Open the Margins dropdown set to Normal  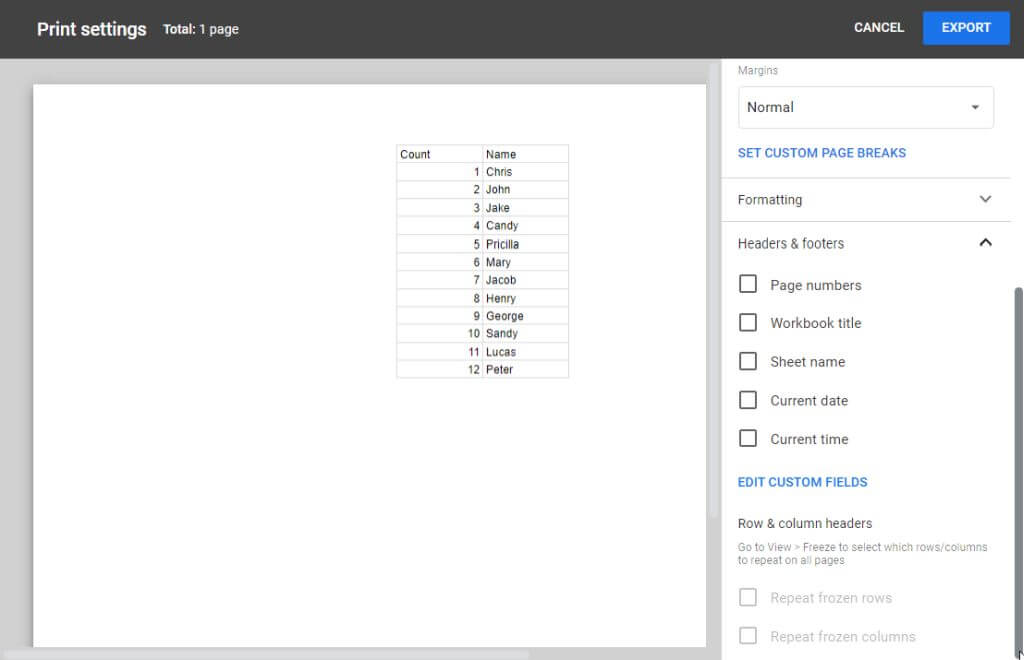pyautogui.click(x=865, y=107)
